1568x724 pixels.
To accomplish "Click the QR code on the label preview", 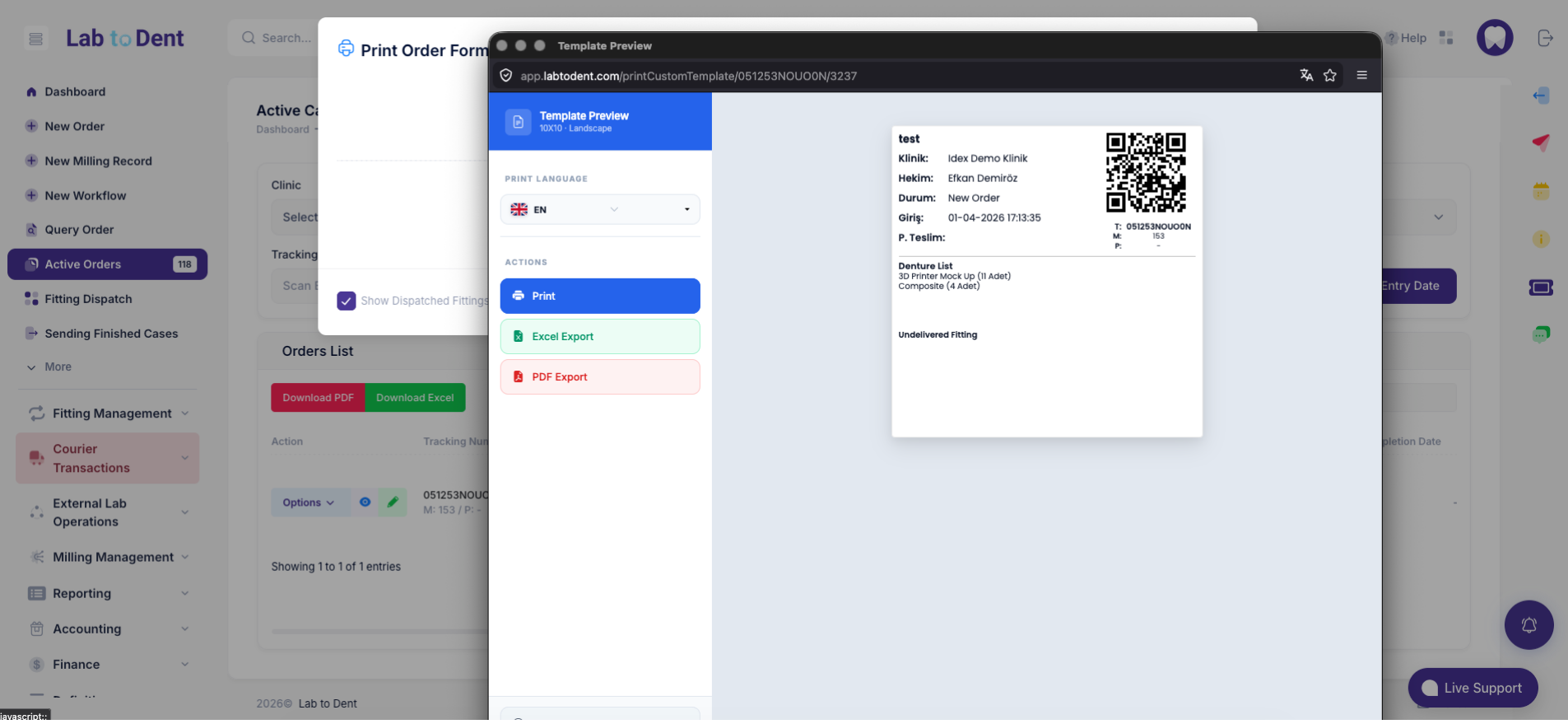I will click(1146, 172).
